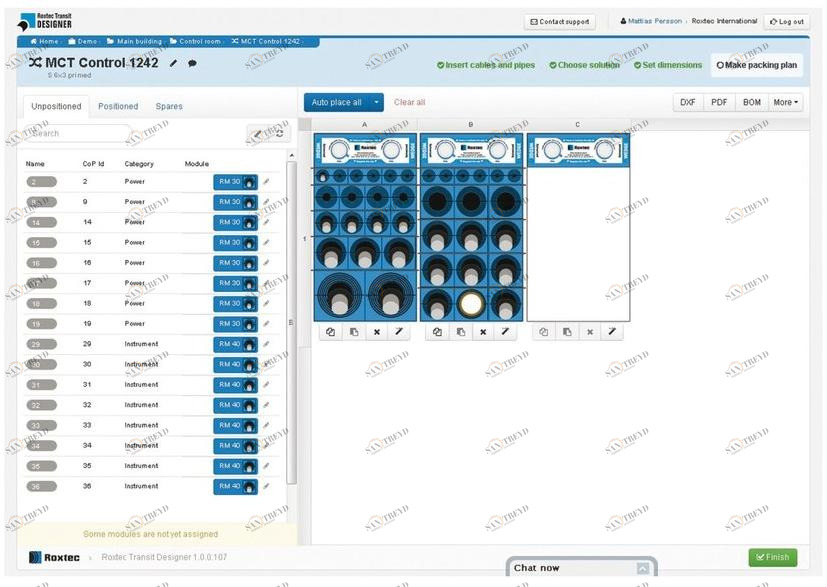Click the refresh icon above the cable list
Screen dimensions: 827x587
[x=276, y=133]
